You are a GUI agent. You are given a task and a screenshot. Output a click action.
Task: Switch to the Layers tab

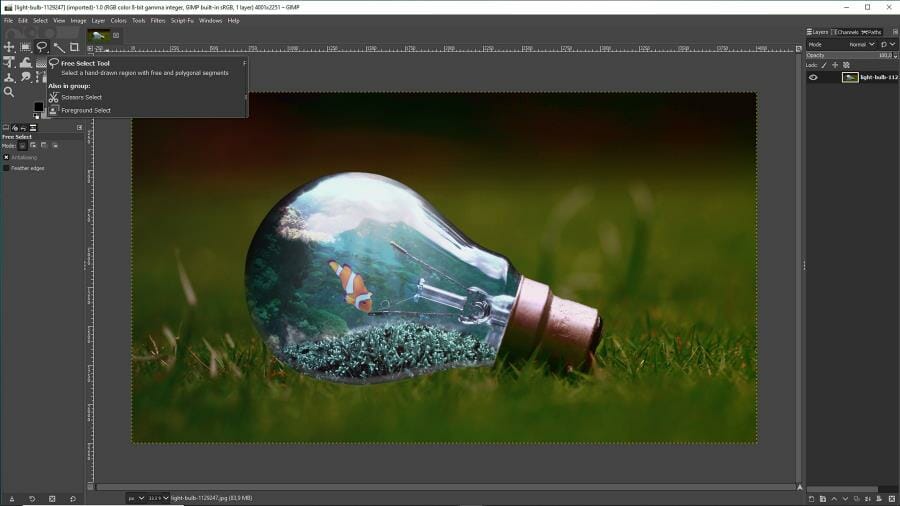point(817,32)
